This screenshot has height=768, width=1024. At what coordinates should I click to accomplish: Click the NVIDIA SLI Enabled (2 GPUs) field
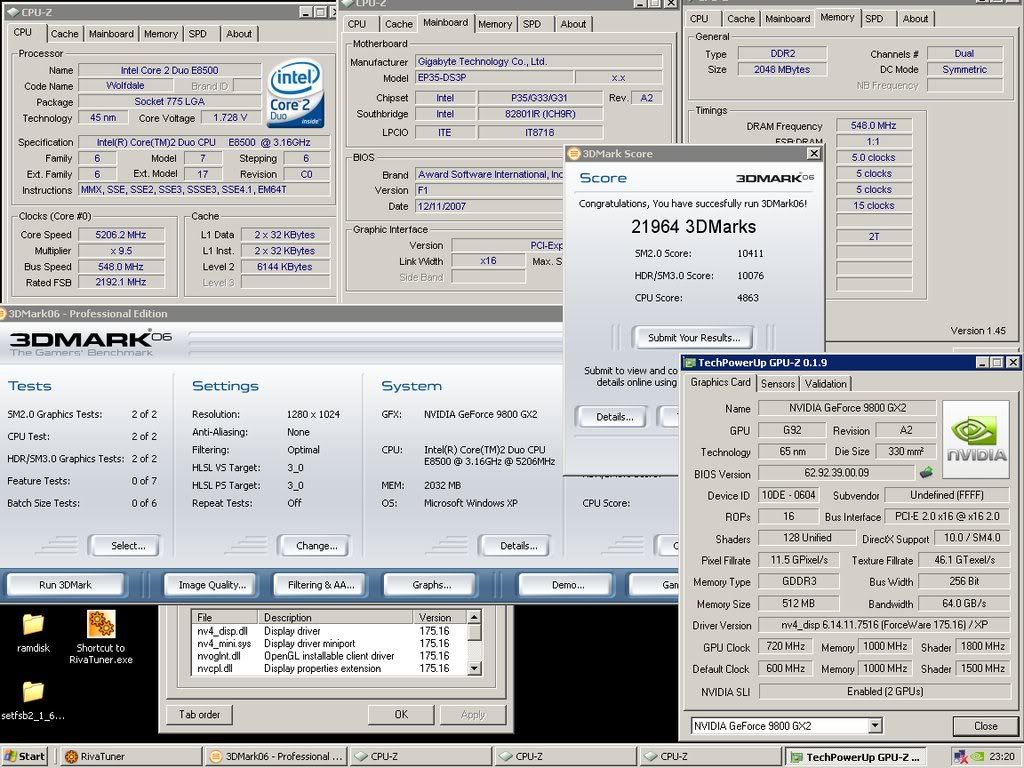click(884, 692)
